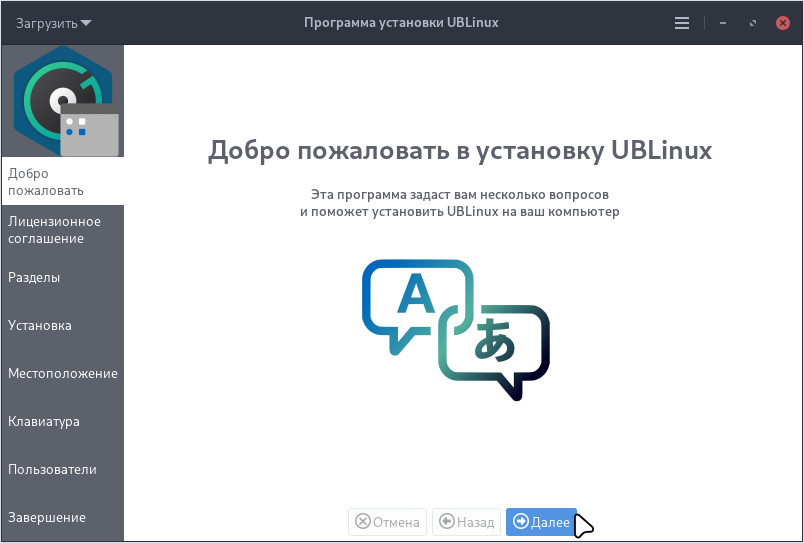The height and width of the screenshot is (543, 804).
Task: Click the heading Добро пожаловать в установку UBLinux
Action: [460, 151]
